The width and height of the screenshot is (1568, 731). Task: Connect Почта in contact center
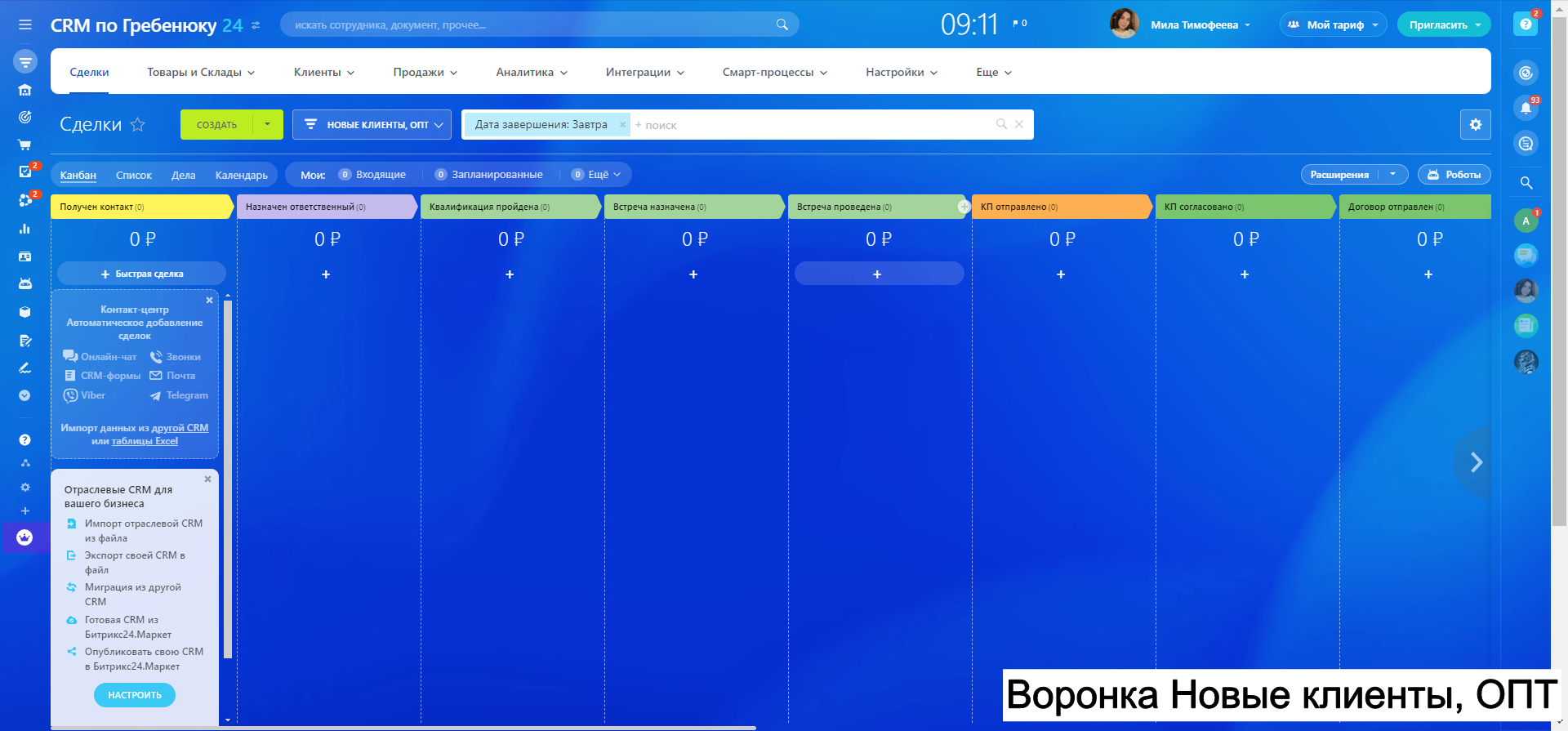172,376
